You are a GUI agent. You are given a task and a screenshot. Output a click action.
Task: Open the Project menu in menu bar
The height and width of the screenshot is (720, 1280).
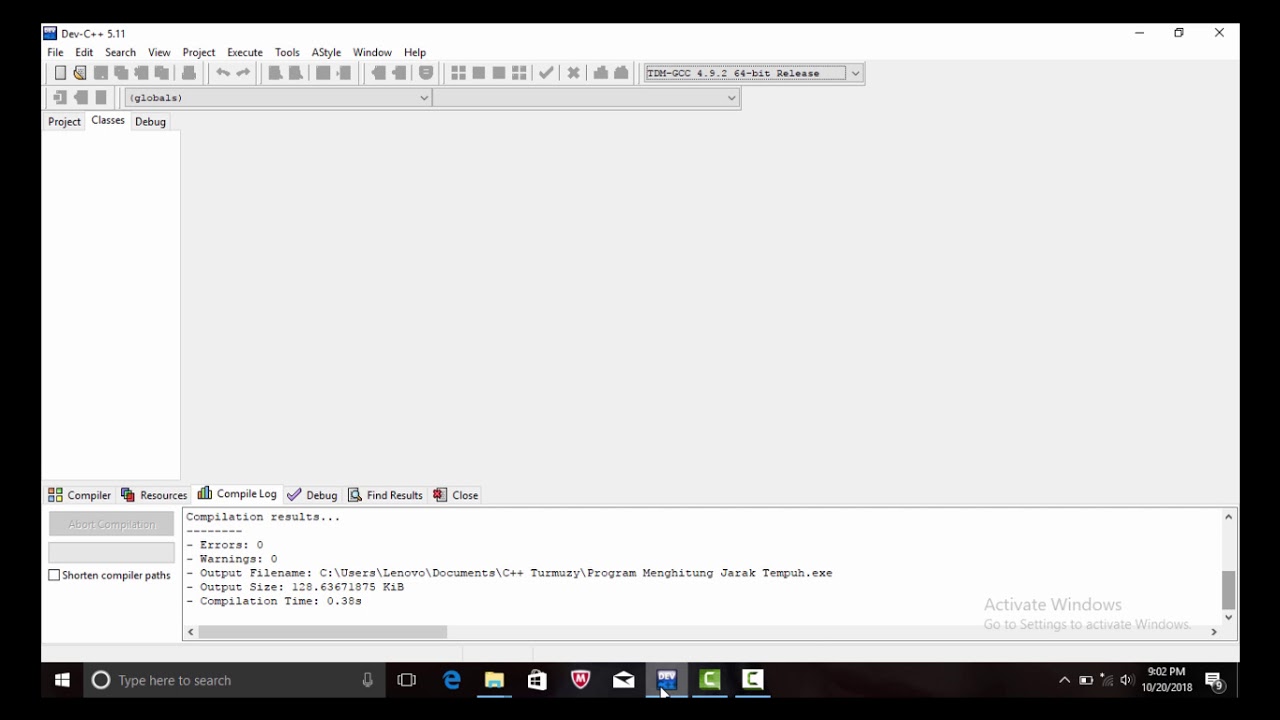pyautogui.click(x=199, y=52)
